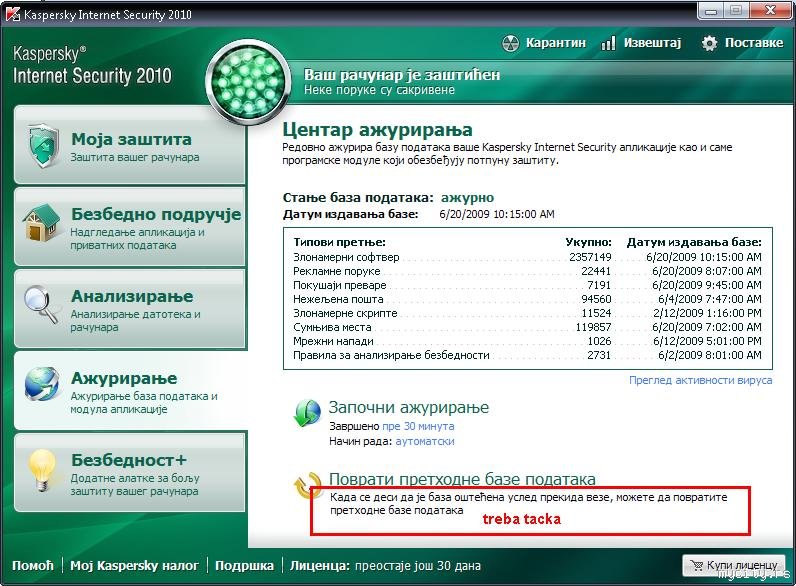The width and height of the screenshot is (796, 586).
Task: Click the shopping cart icon on Купи лиценцу
Action: [696, 565]
